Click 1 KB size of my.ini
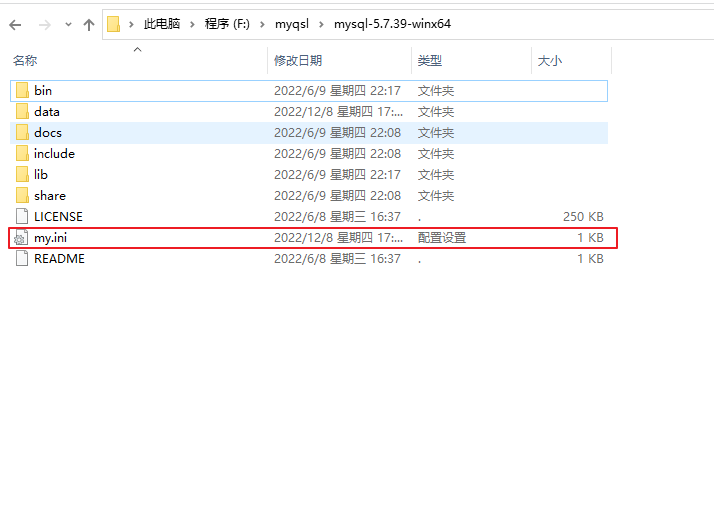 [x=591, y=238]
